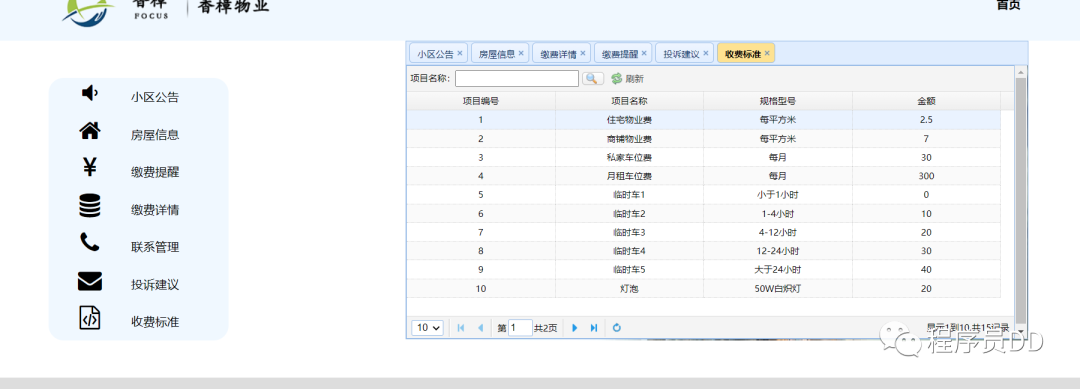Click the 小于1小时 specification cell
The width and height of the screenshot is (1080, 389).
(x=778, y=195)
